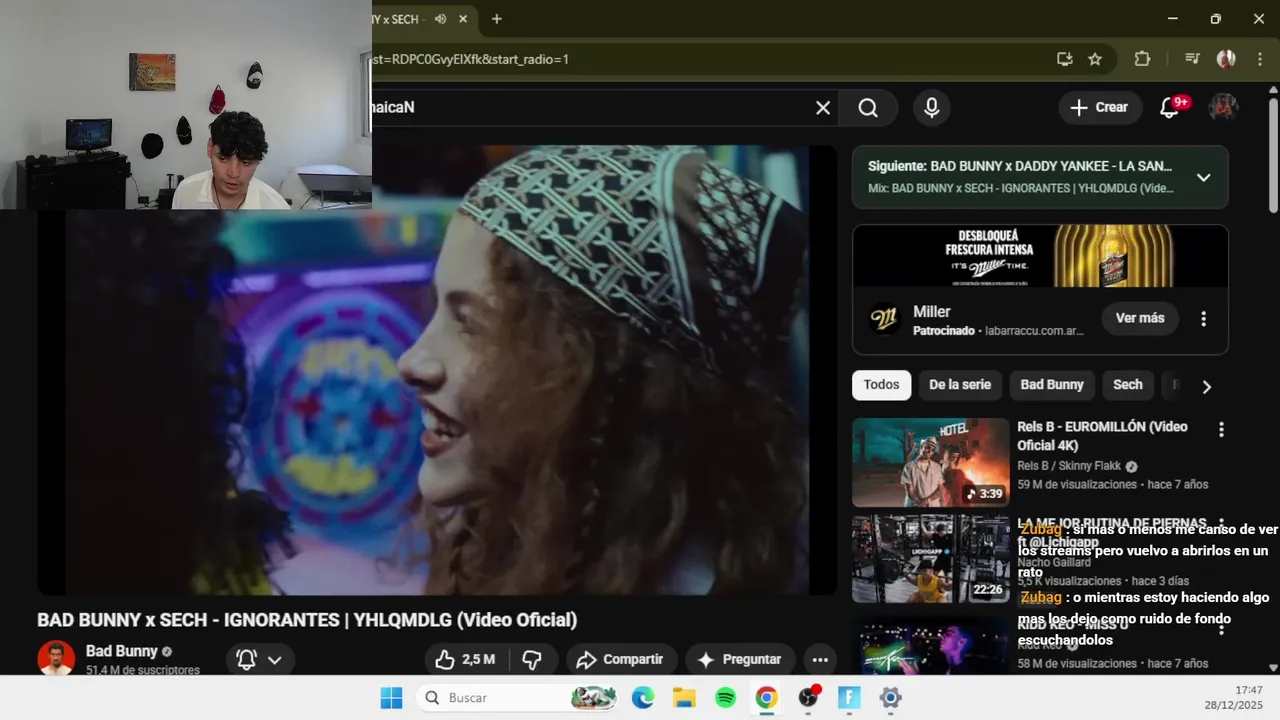Open options menu for the Miller ad
The image size is (1280, 720).
click(1204, 319)
